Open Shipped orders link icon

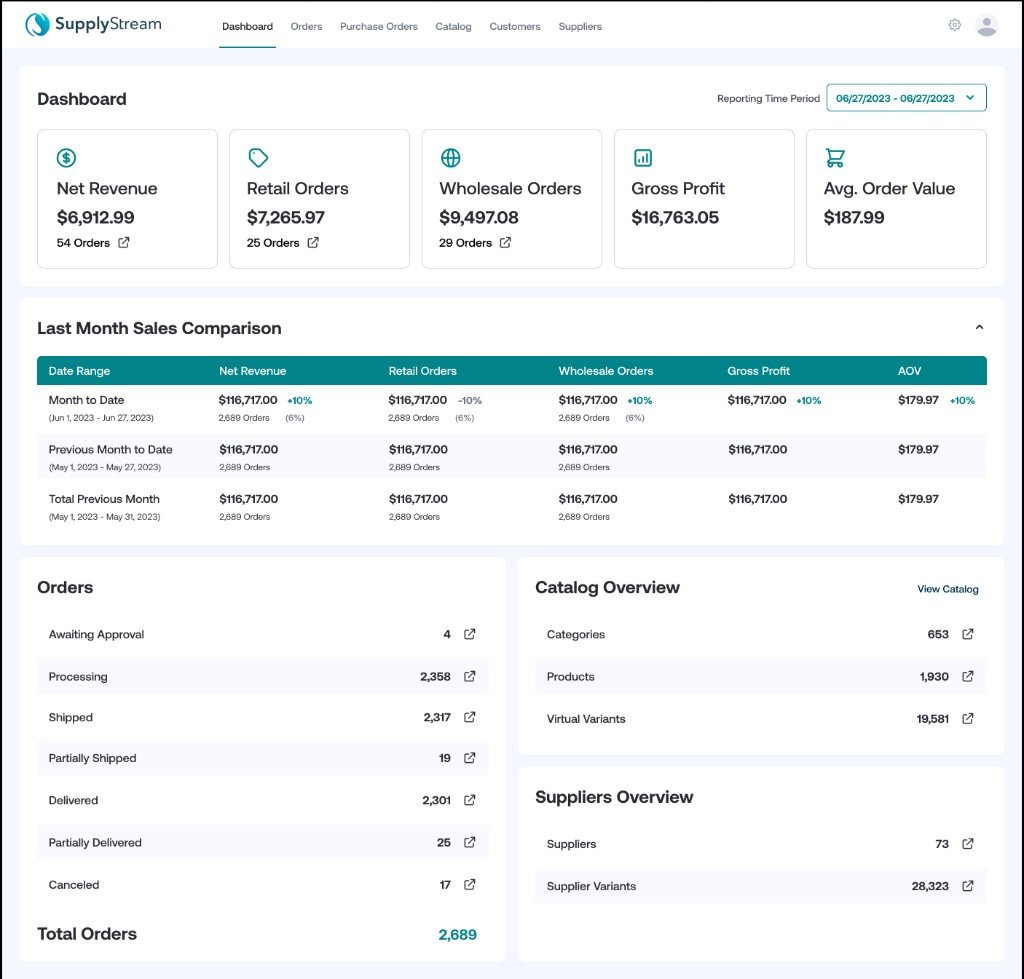(x=470, y=717)
